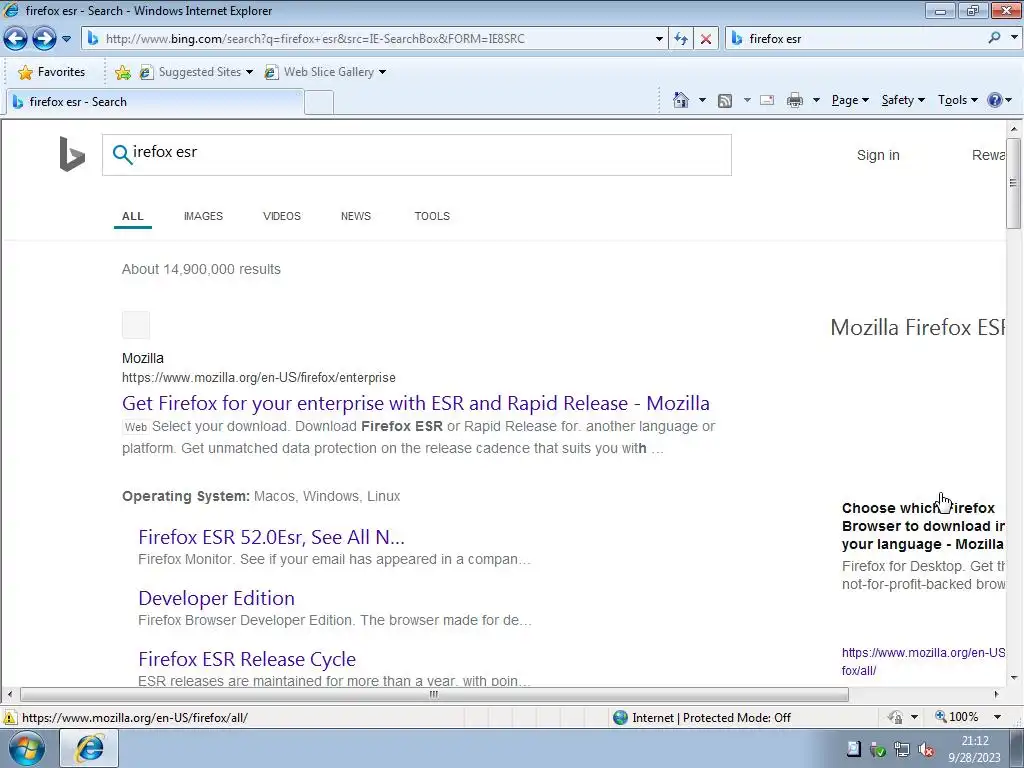The height and width of the screenshot is (768, 1024).
Task: Click the Help question mark icon
Action: tap(994, 100)
